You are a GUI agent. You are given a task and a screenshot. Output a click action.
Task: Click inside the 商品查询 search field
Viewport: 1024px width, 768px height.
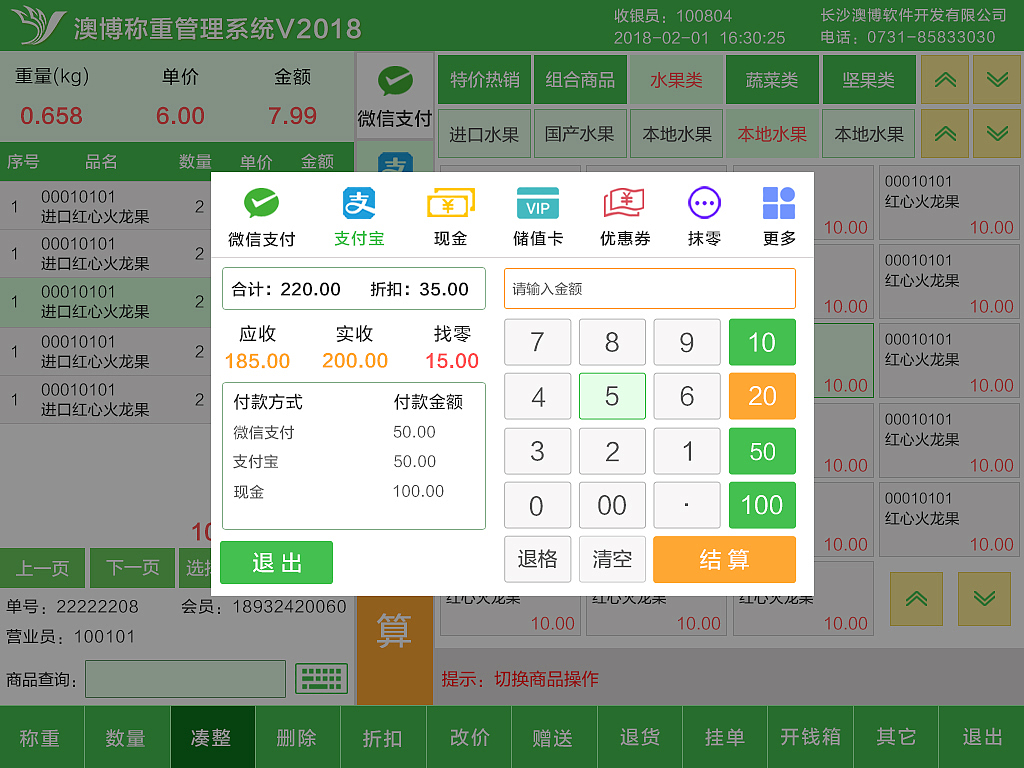[185, 679]
